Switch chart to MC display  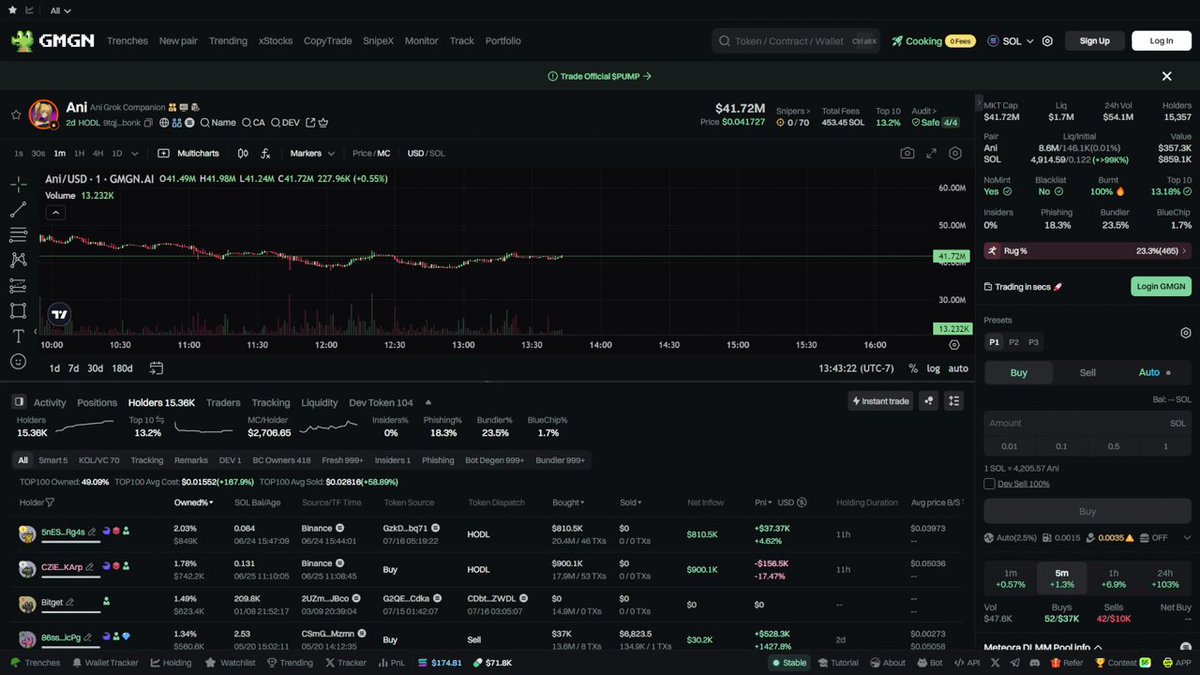[x=383, y=153]
